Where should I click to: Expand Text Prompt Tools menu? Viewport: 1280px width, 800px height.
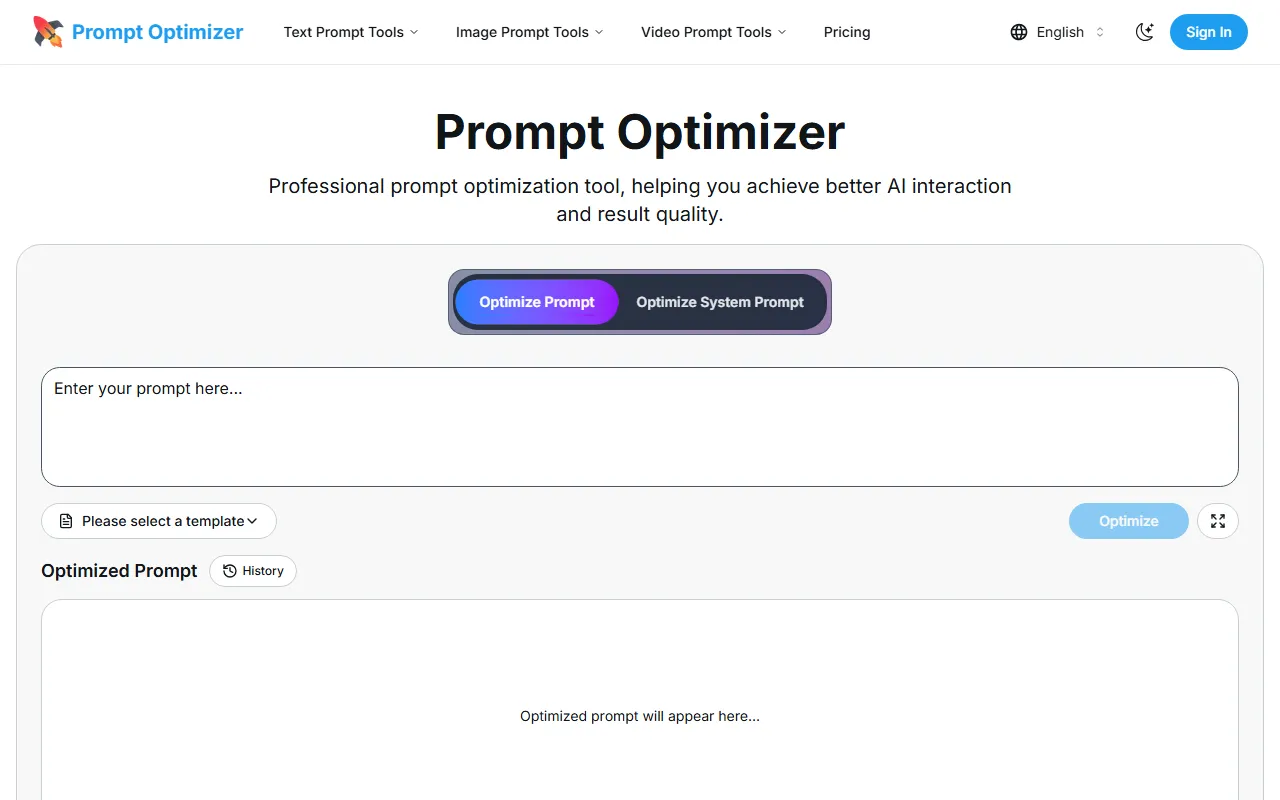point(351,32)
